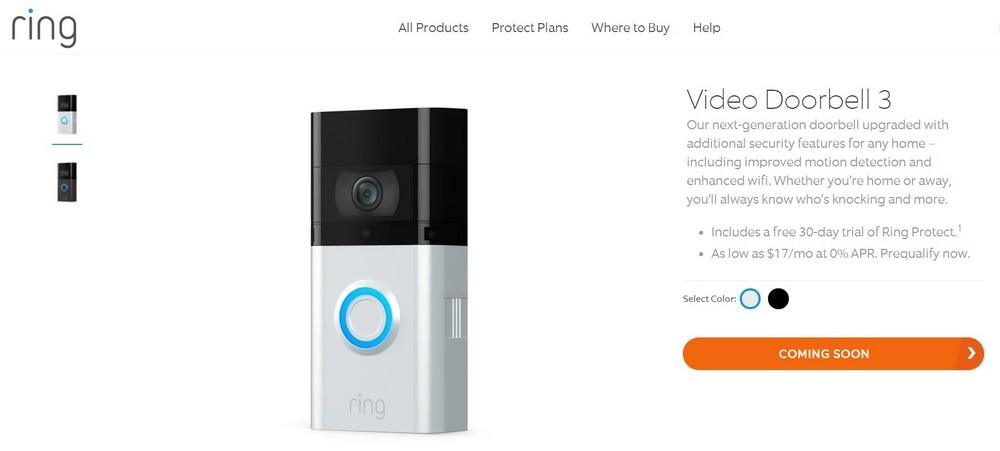The height and width of the screenshot is (451, 1000).
Task: Click the Prequalify now financing line
Action: coord(841,253)
